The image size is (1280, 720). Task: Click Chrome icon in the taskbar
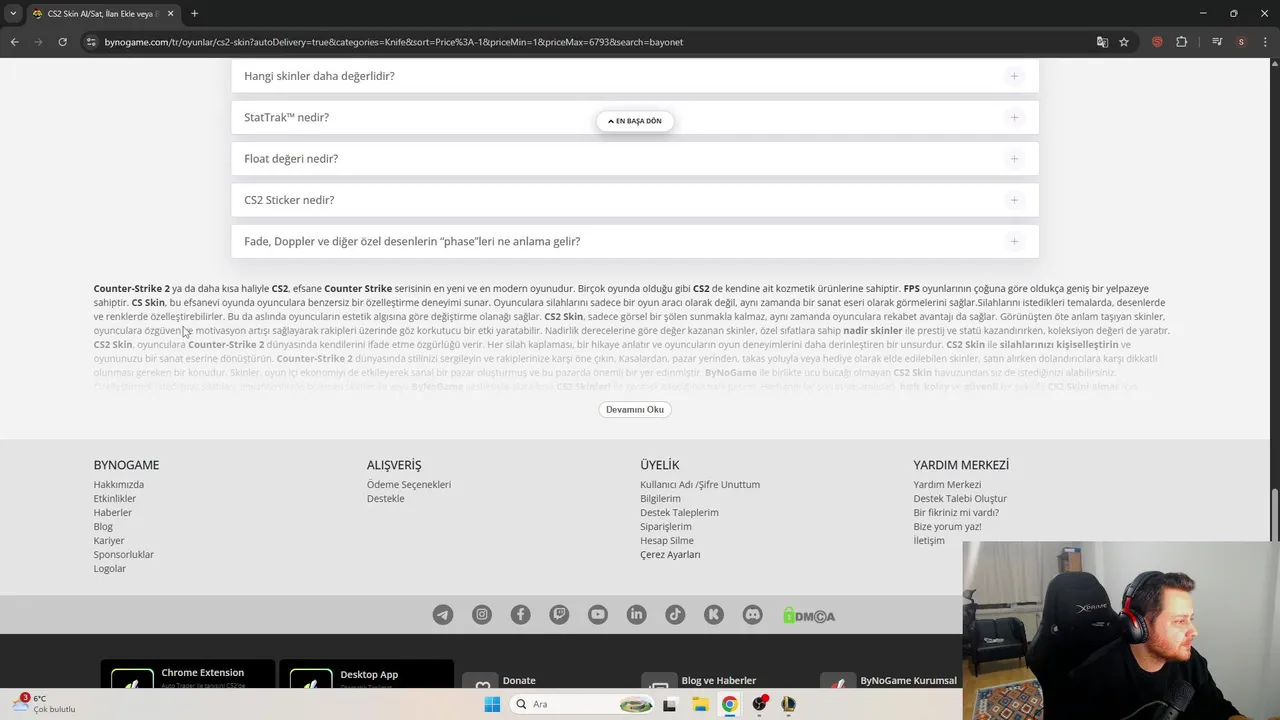730,704
